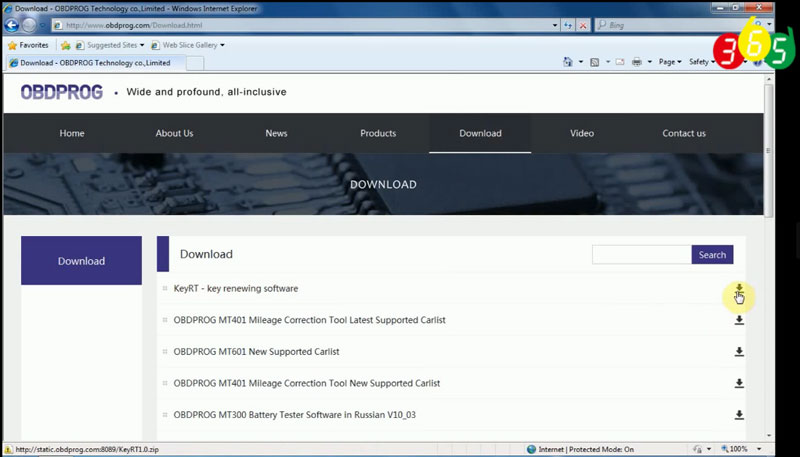Screen dimensions: 800x457
Task: Expand the Print options dropdown arrow
Action: [649, 62]
